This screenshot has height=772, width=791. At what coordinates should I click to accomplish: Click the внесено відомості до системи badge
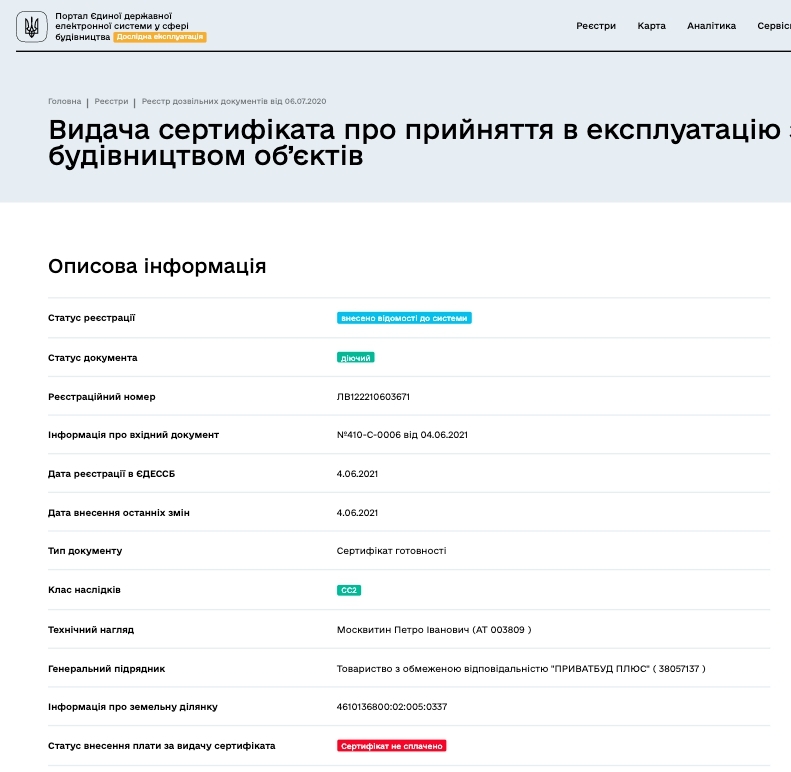[x=404, y=318]
